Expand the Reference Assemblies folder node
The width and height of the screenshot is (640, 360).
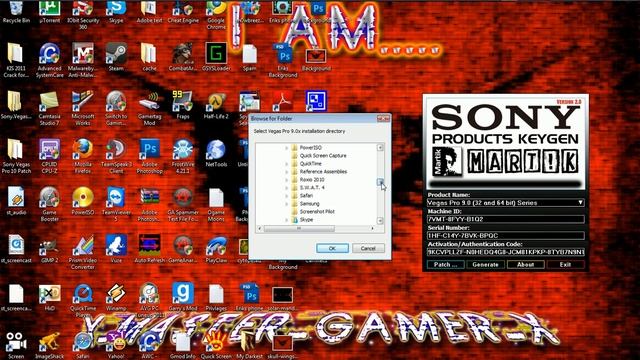[287, 172]
